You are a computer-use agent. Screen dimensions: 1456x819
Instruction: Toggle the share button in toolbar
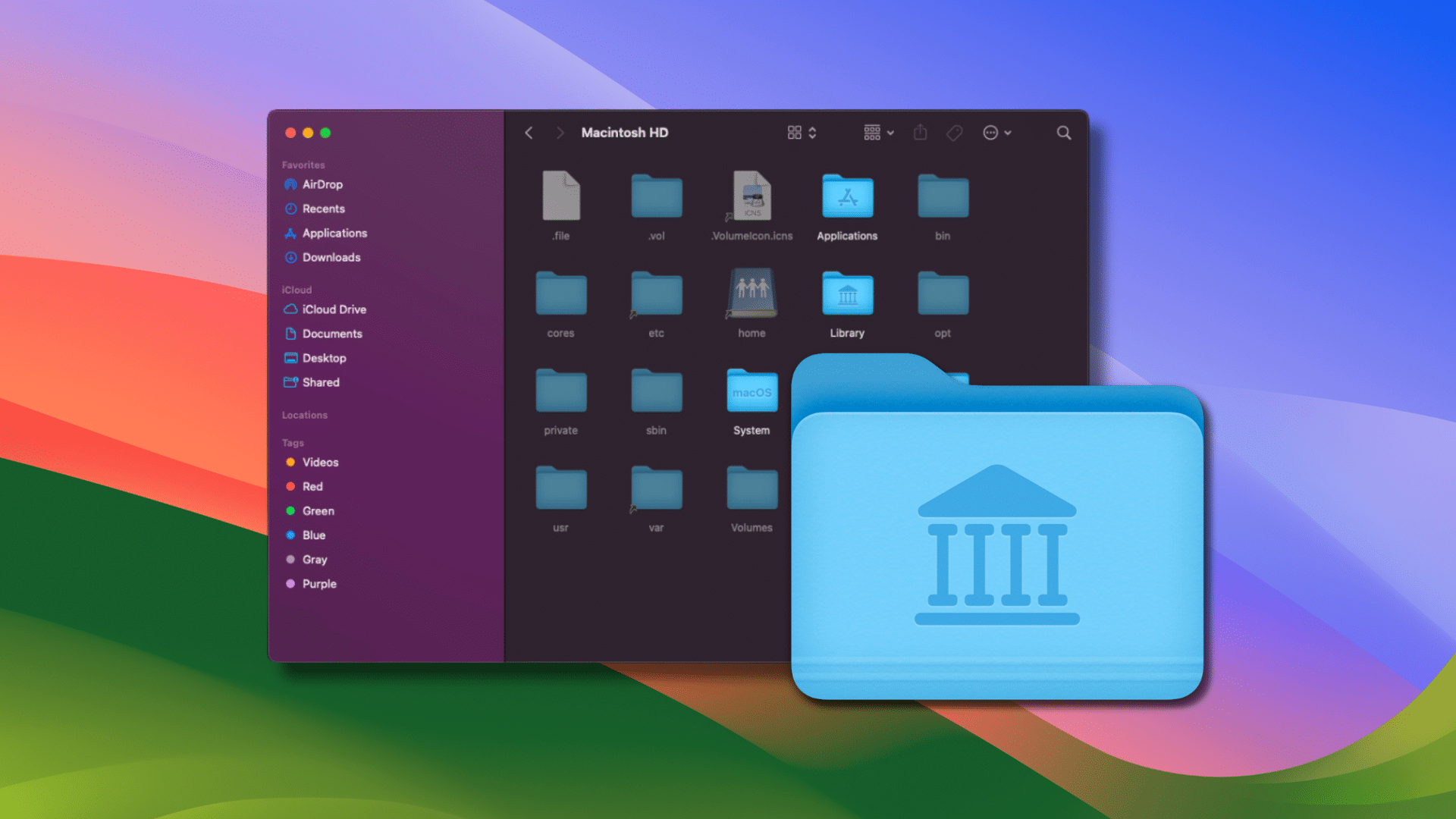coord(923,132)
